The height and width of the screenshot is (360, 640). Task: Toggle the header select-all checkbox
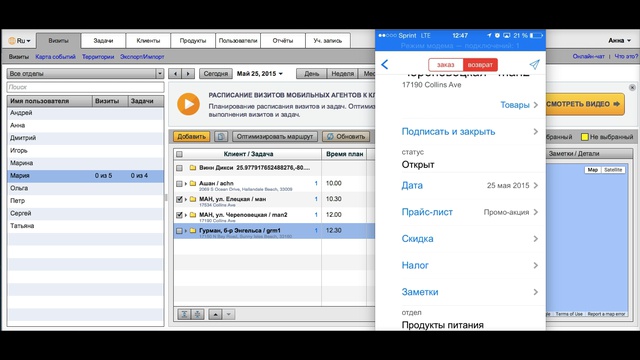[179, 154]
